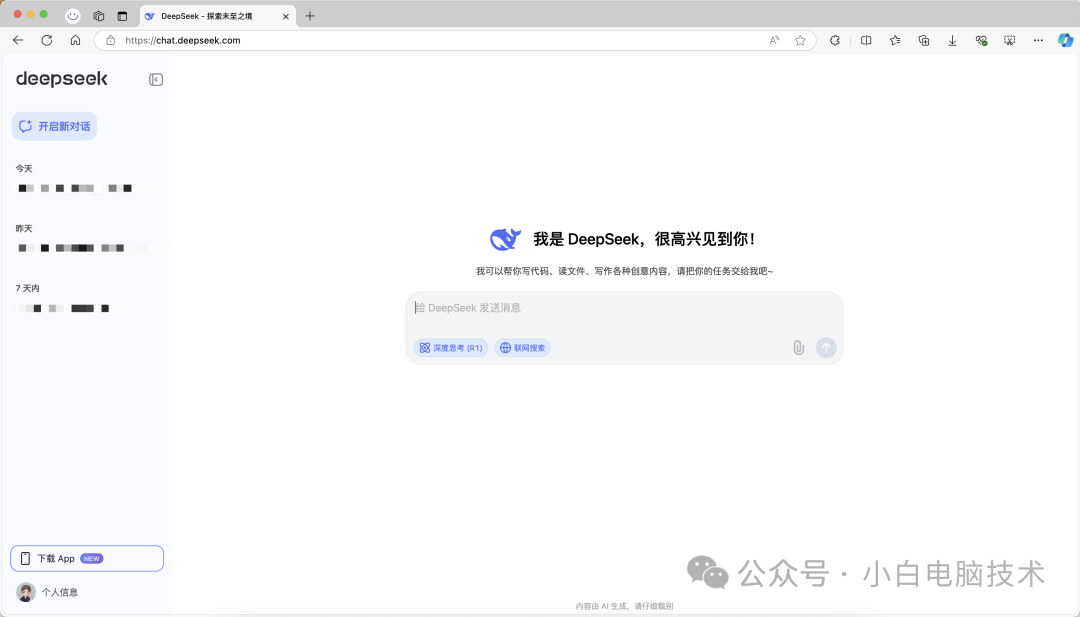Click the 7 天内 section label
The height and width of the screenshot is (617, 1080).
(28, 289)
